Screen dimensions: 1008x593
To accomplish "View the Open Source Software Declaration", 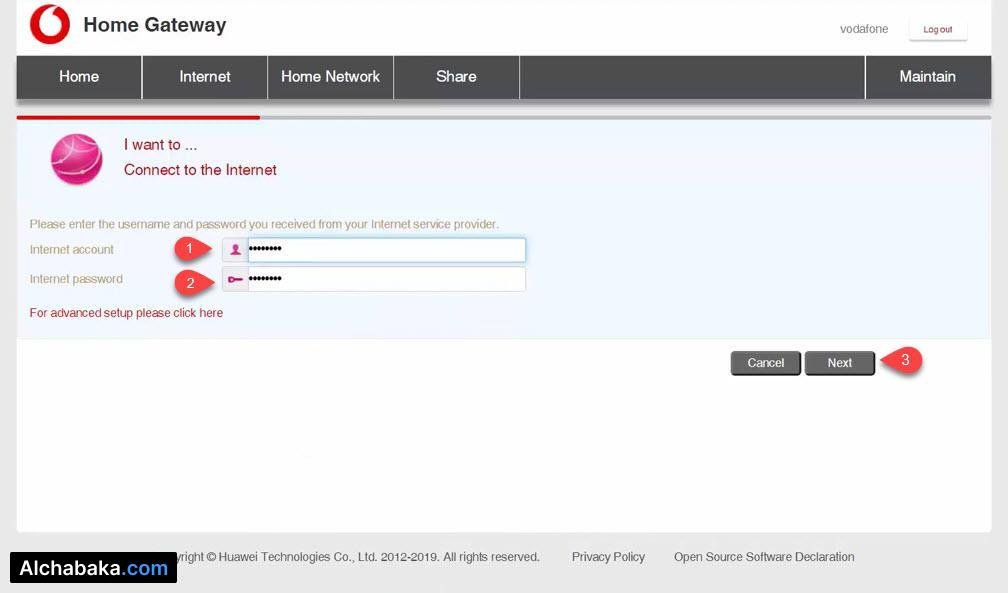I will 763,556.
